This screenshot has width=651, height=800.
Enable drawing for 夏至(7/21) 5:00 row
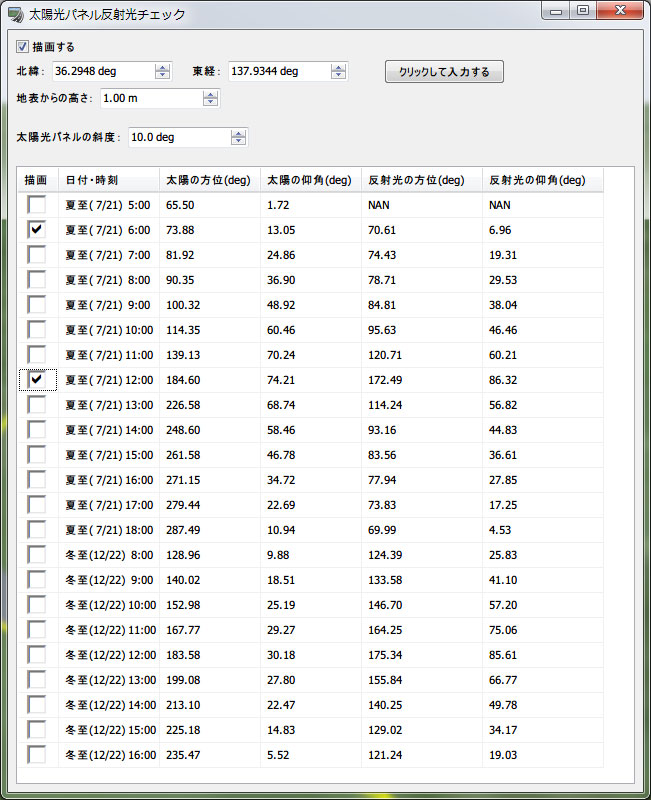(x=37, y=204)
